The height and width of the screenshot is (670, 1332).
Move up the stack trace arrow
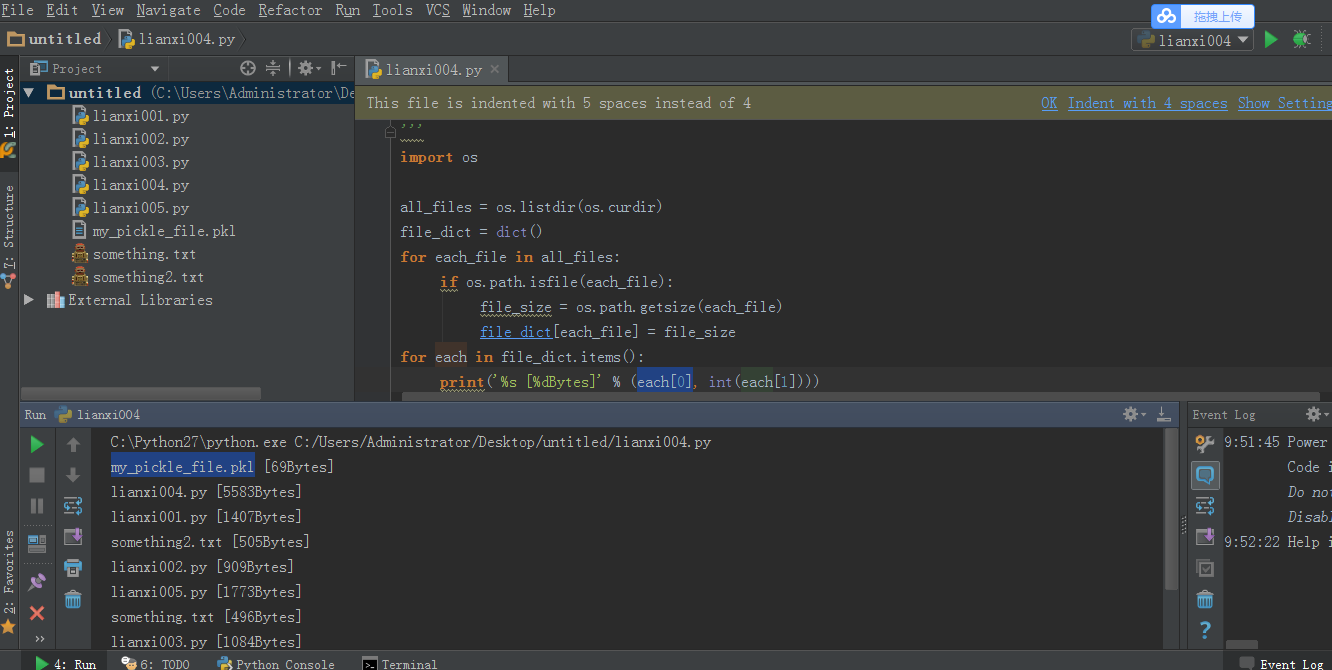click(x=73, y=444)
